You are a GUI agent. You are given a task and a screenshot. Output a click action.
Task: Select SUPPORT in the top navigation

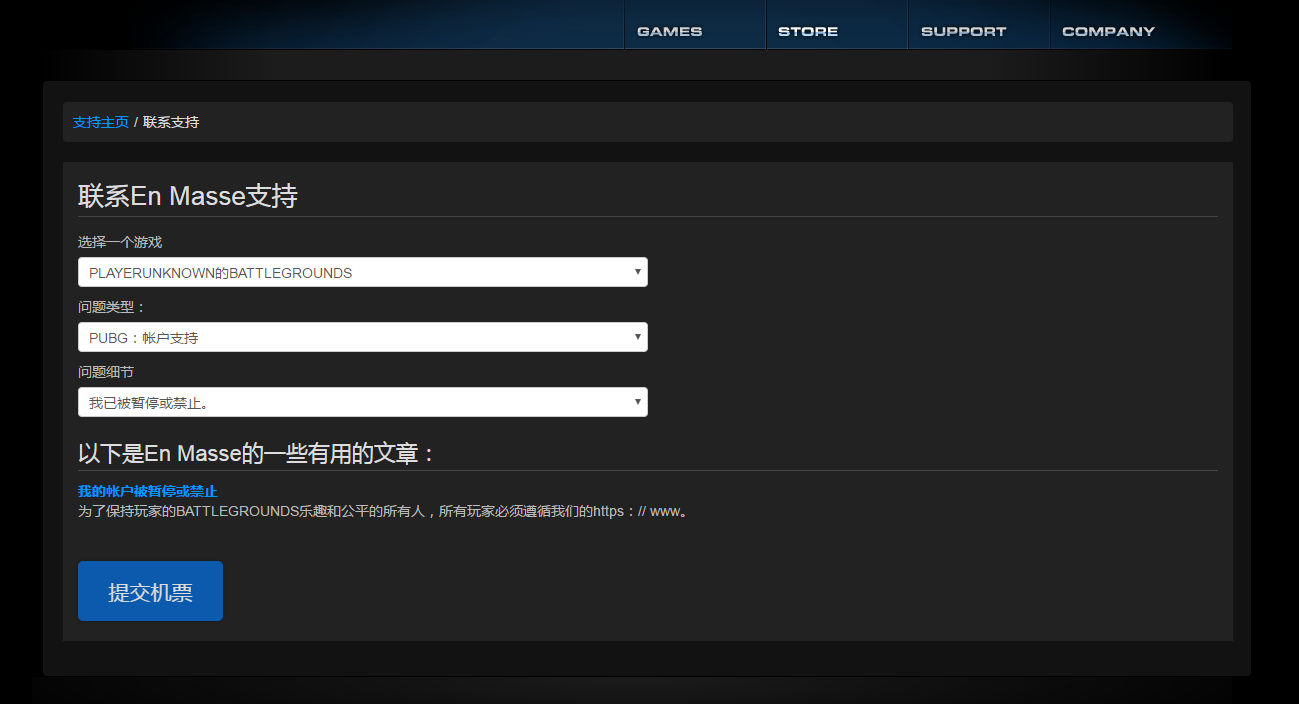[x=963, y=31]
